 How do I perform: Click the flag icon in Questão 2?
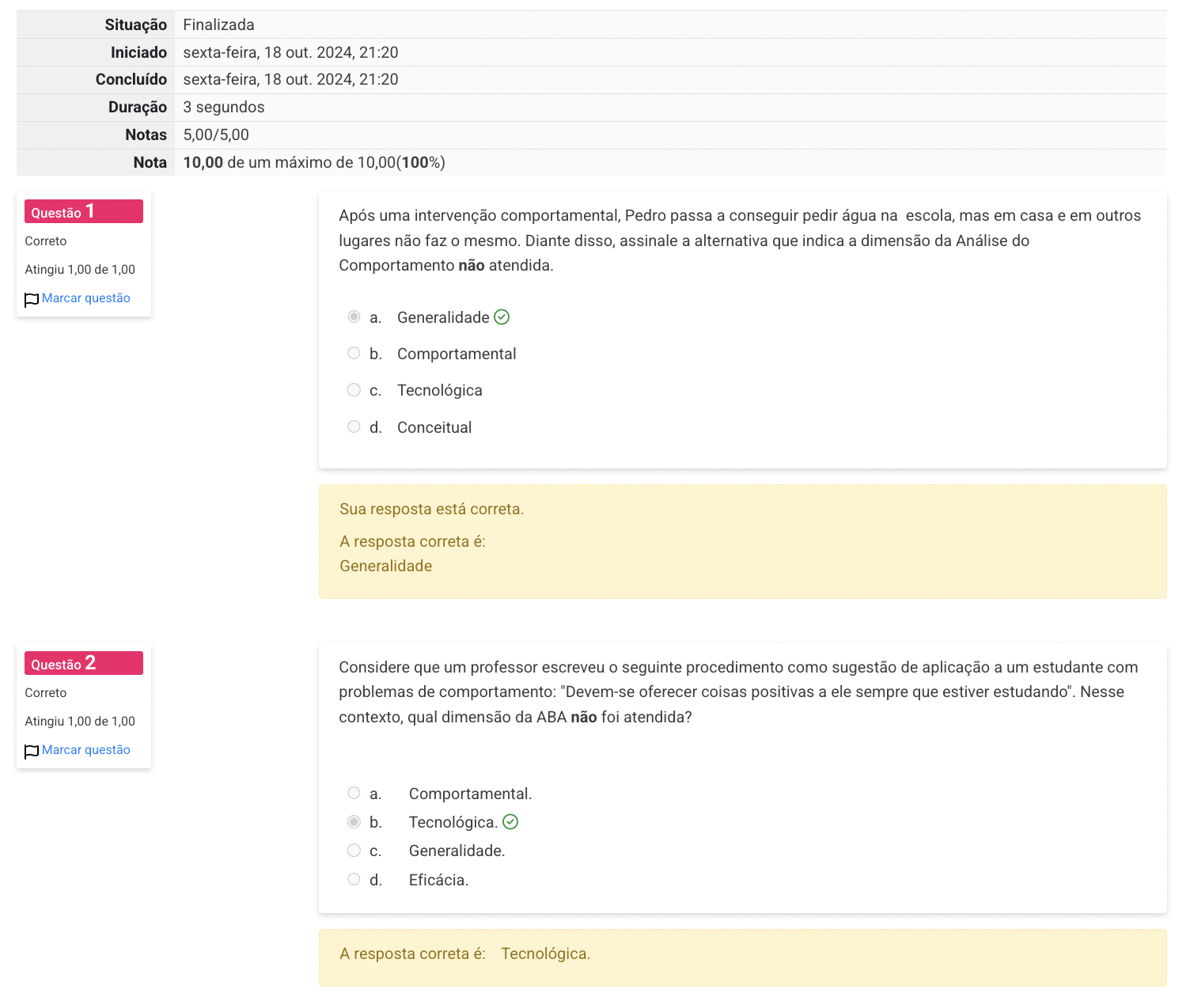tap(32, 752)
